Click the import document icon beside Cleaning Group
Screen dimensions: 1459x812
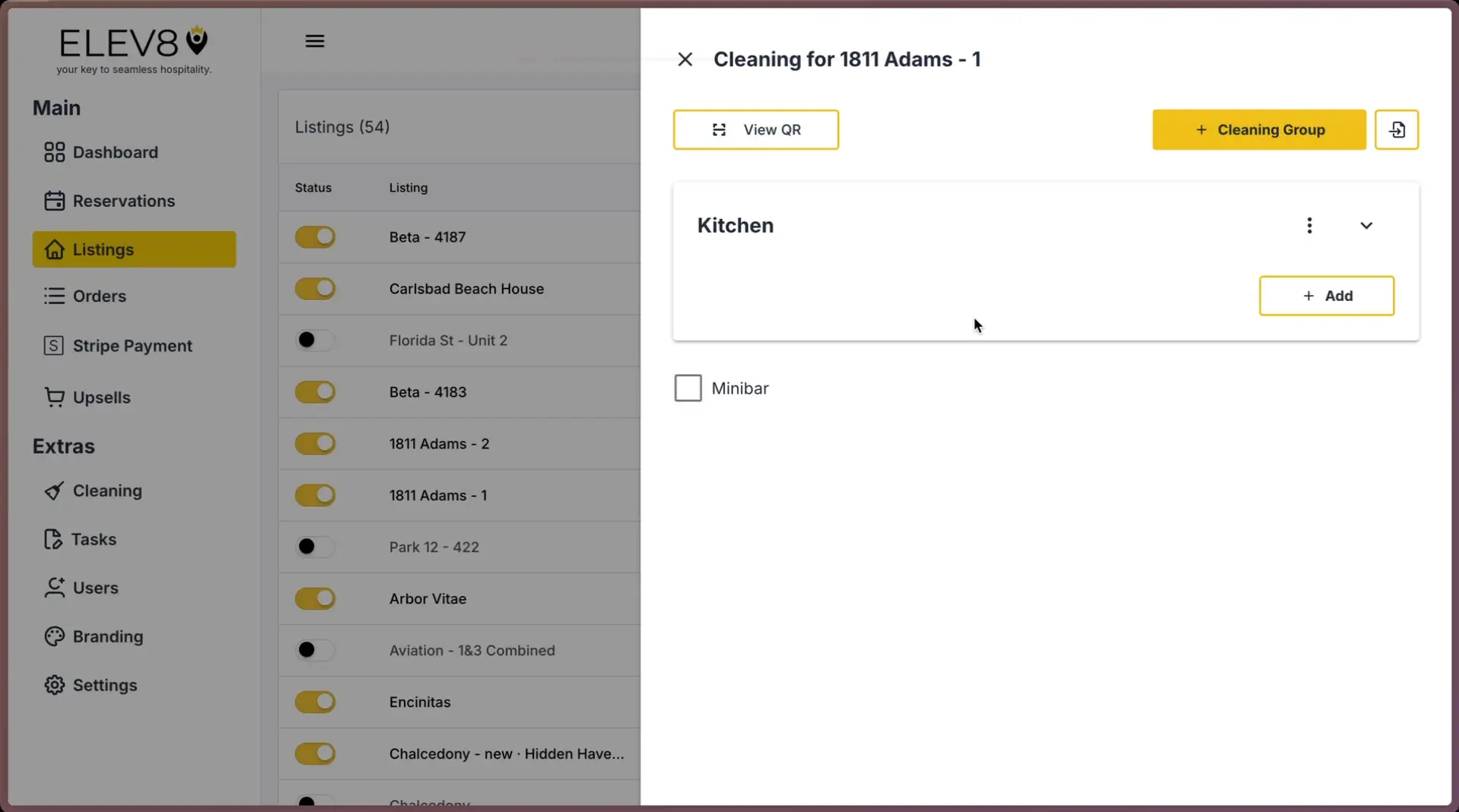1397,129
